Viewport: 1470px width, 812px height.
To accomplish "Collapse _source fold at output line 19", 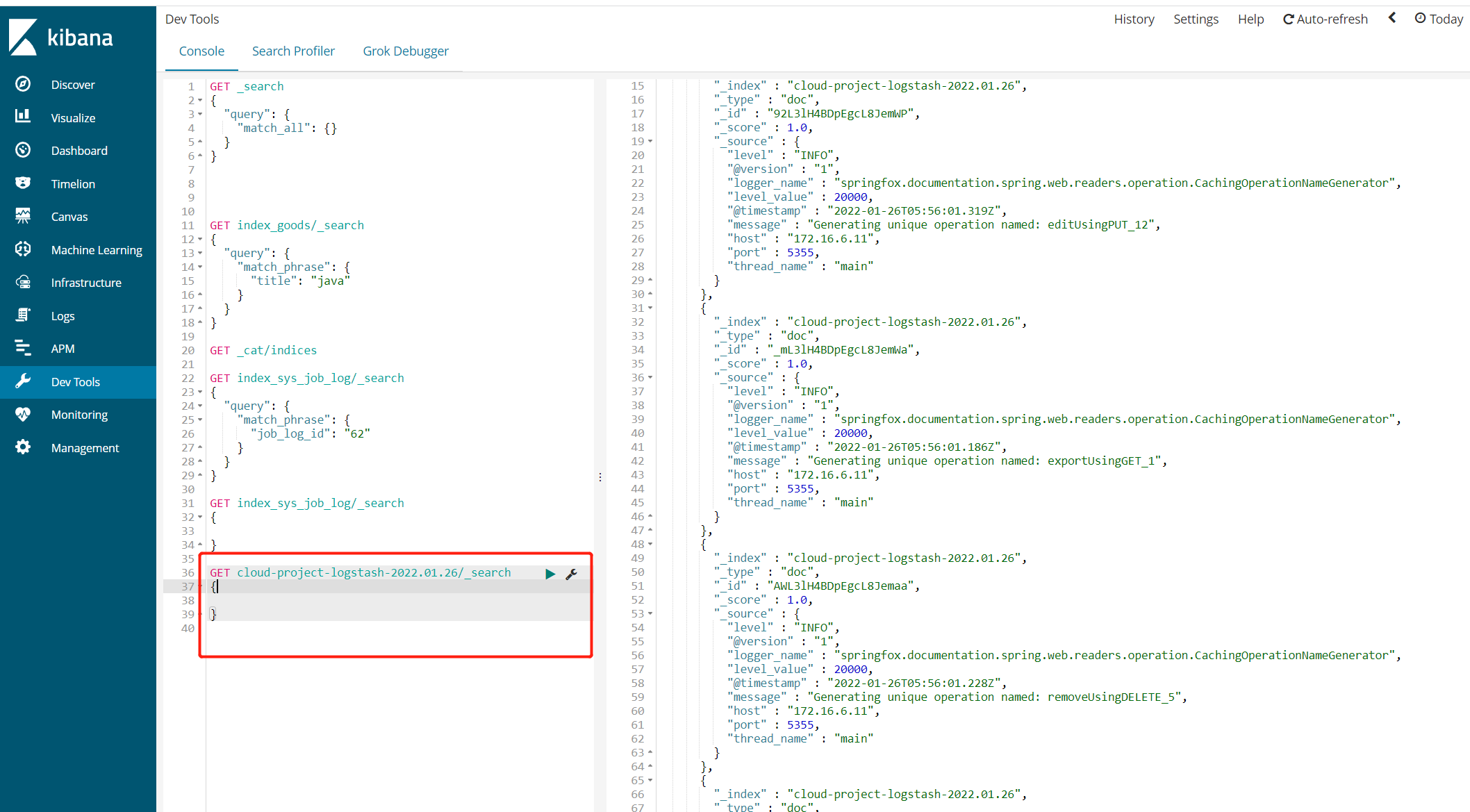I will tap(650, 142).
